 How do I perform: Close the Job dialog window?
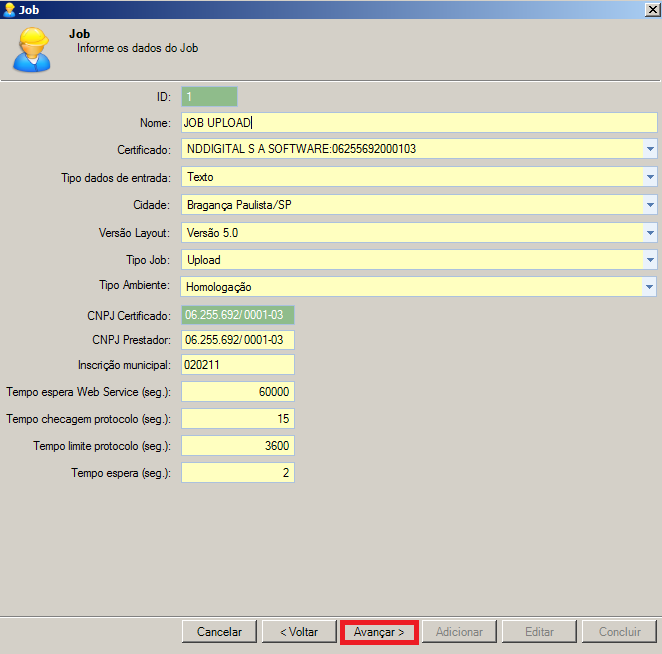coord(650,9)
